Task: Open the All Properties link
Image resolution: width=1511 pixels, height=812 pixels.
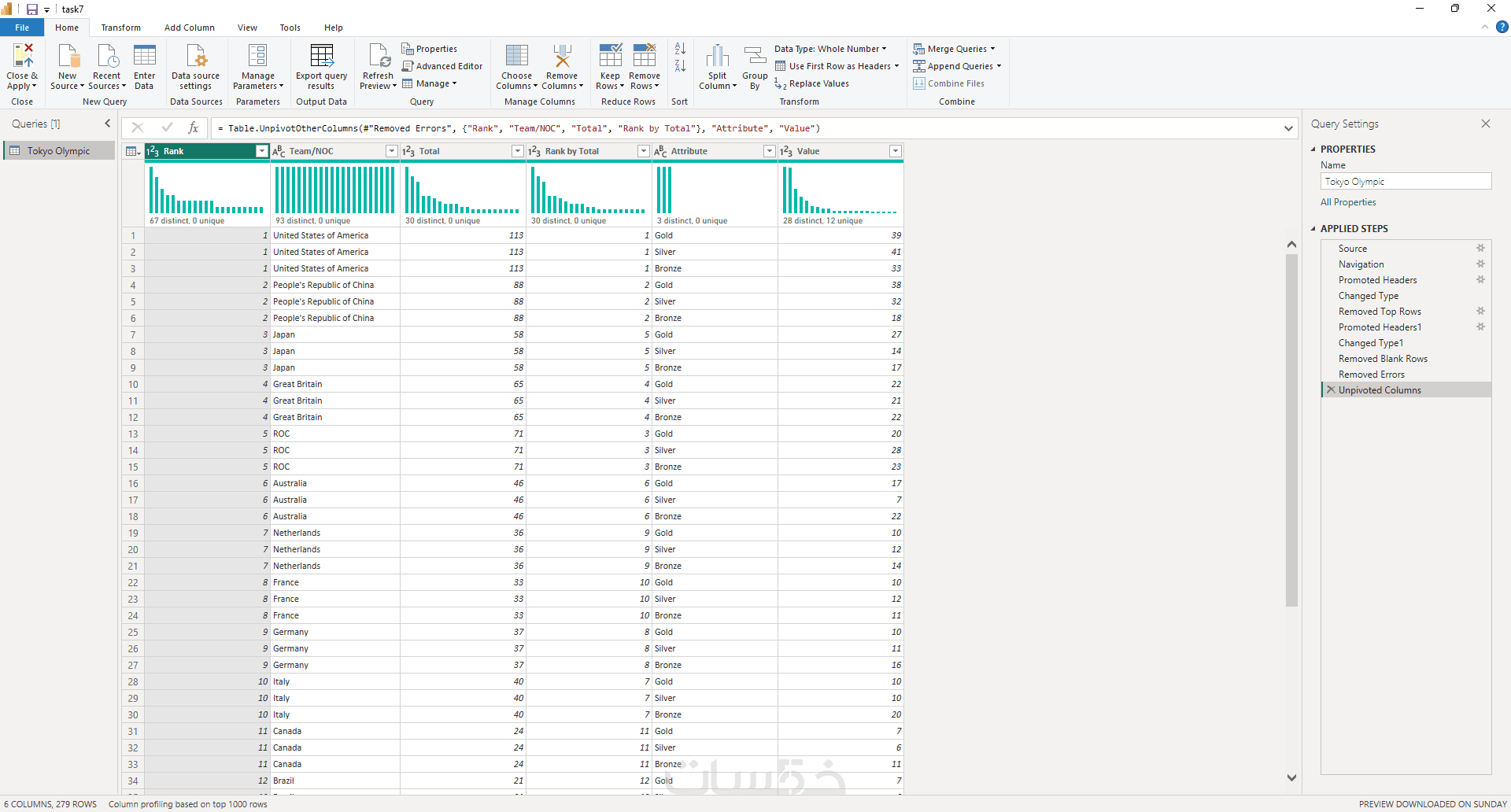Action: pos(1348,202)
